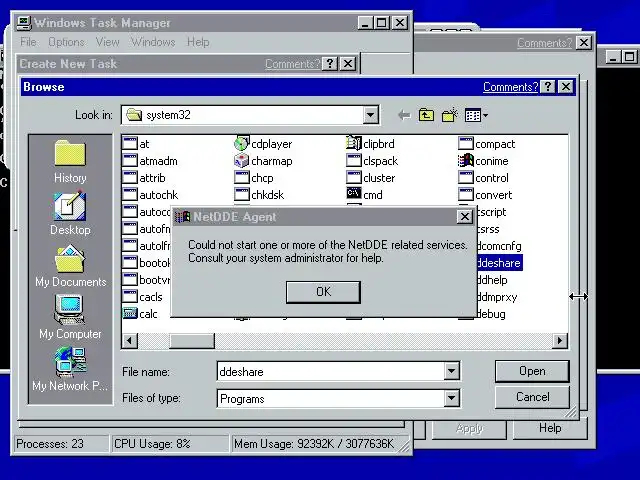Expand the Files of type dropdown
Image resolution: width=640 pixels, height=480 pixels.
pyautogui.click(x=451, y=398)
